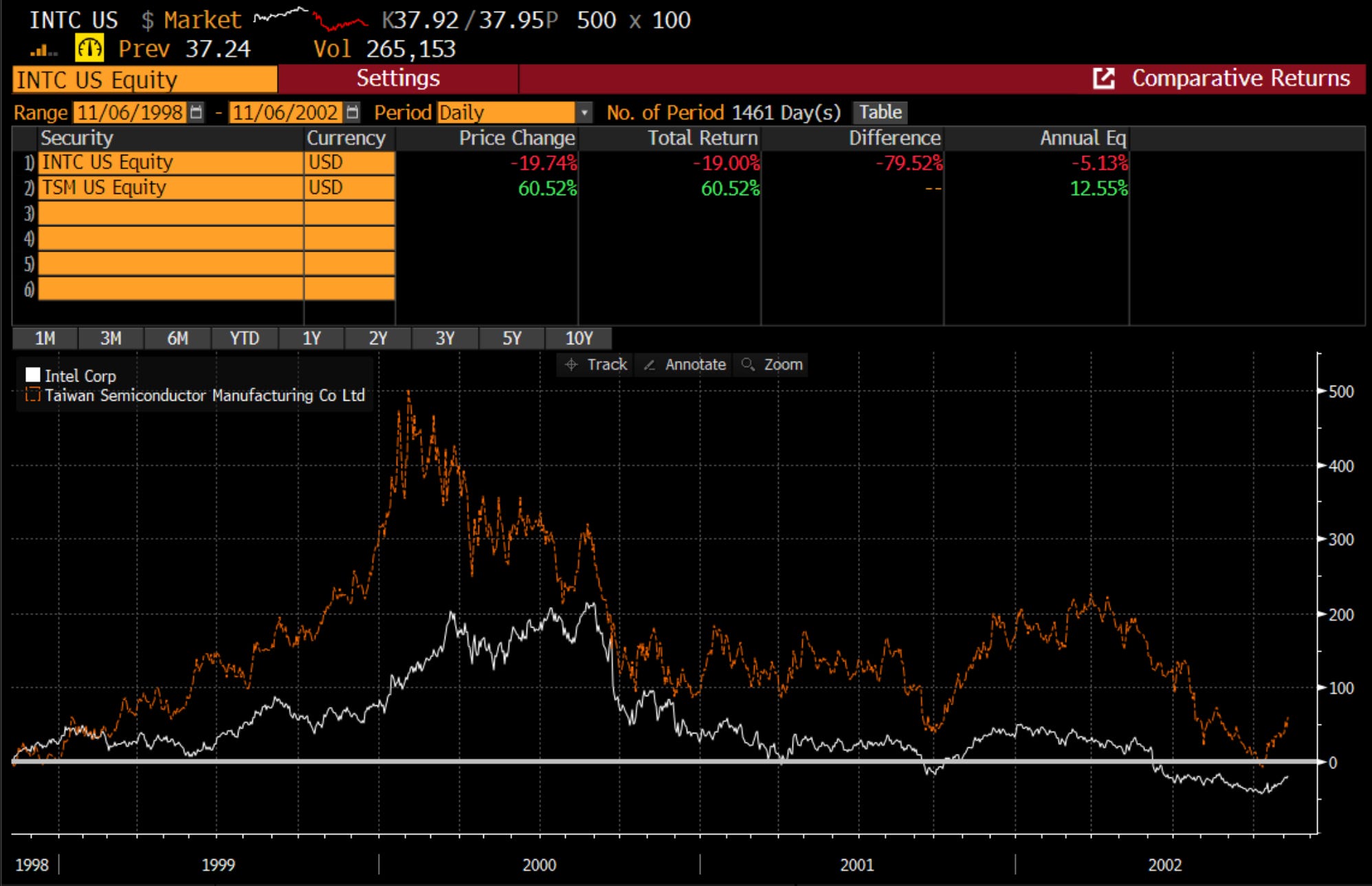
Task: Toggle Intel Corp legend series
Action: pyautogui.click(x=80, y=376)
